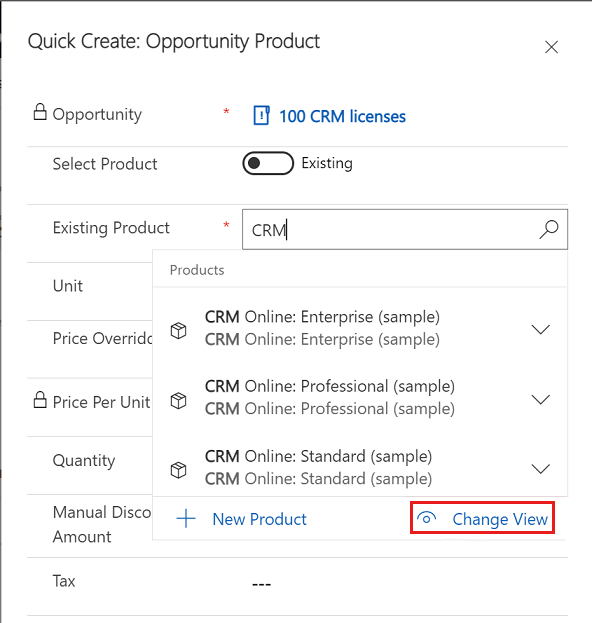Viewport: 592px width, 623px height.
Task: Expand details for CRM Online: Enterprise (sample)
Action: point(541,329)
